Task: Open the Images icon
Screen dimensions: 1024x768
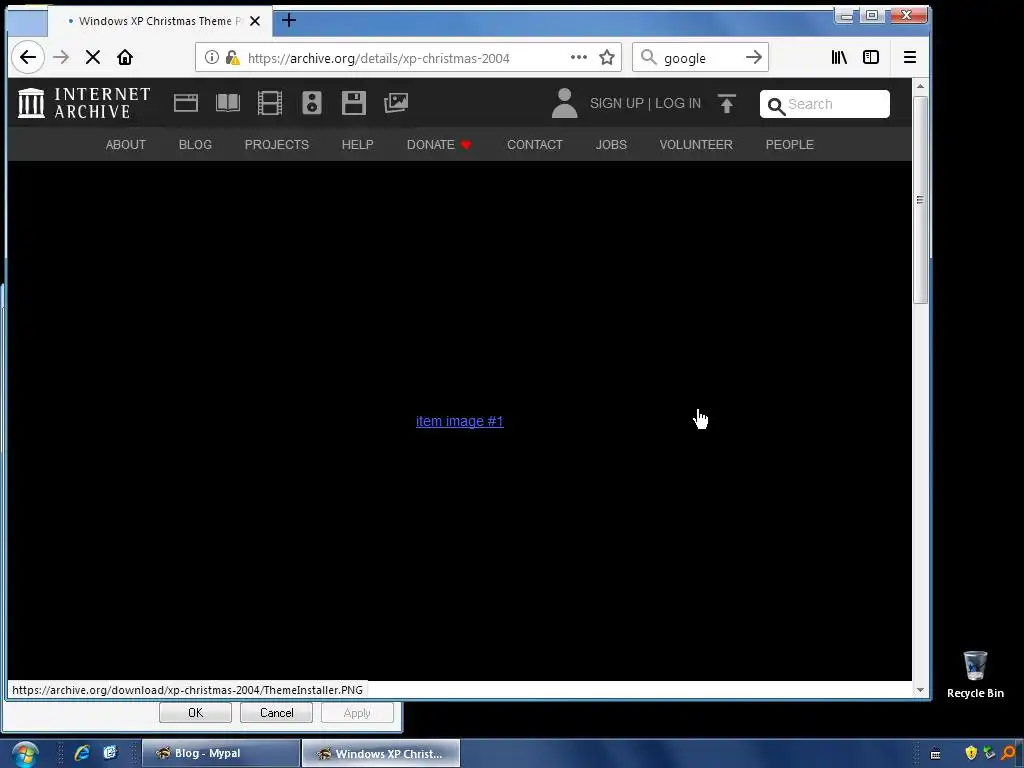Action: (x=396, y=103)
